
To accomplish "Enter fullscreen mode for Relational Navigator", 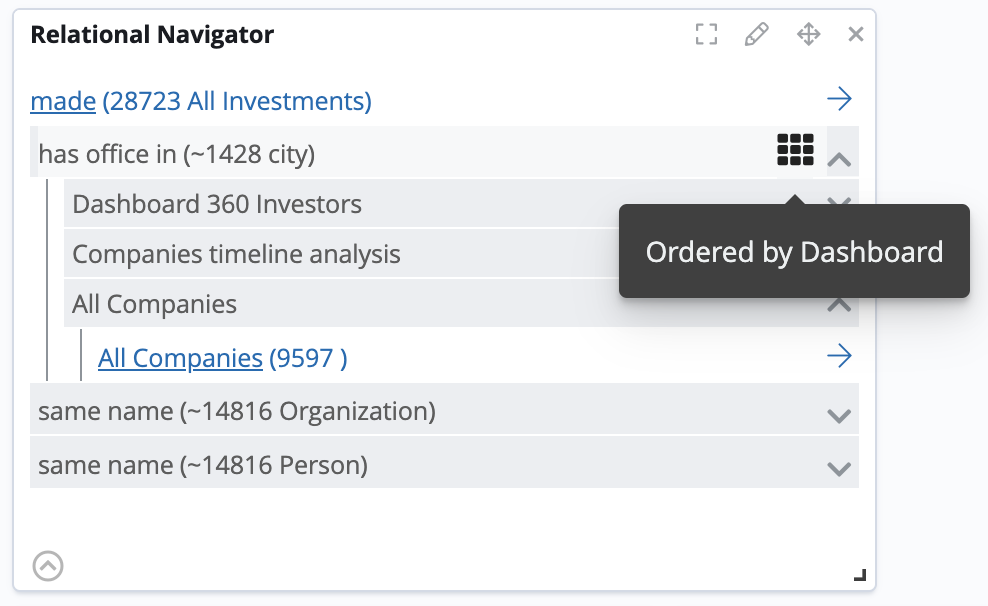I will pyautogui.click(x=706, y=33).
